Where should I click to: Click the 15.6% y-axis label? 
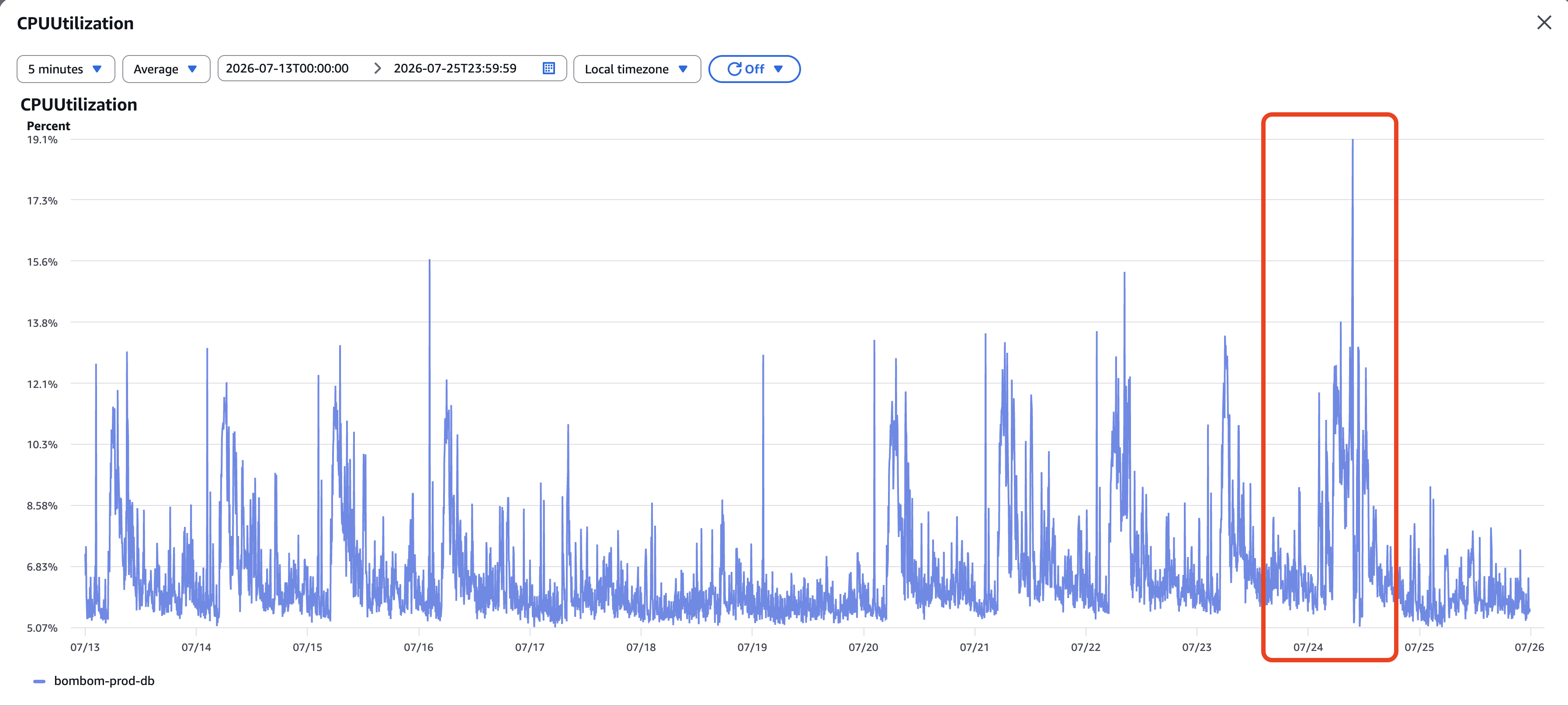pos(42,262)
